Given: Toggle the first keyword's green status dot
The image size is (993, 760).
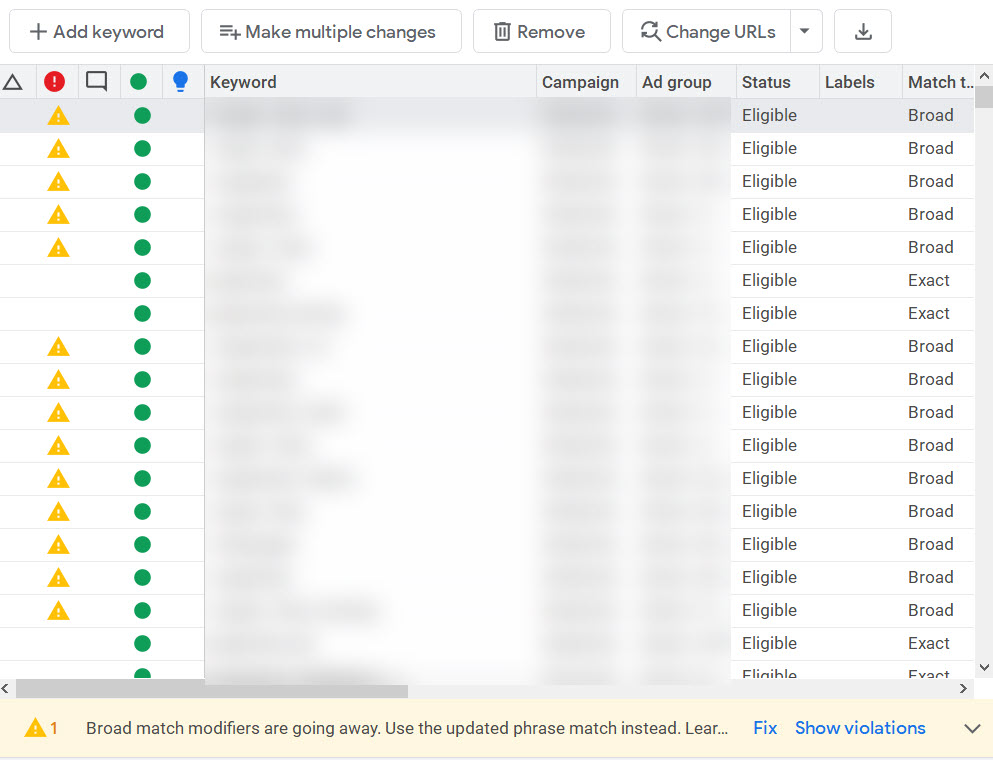Looking at the screenshot, I should coord(142,115).
